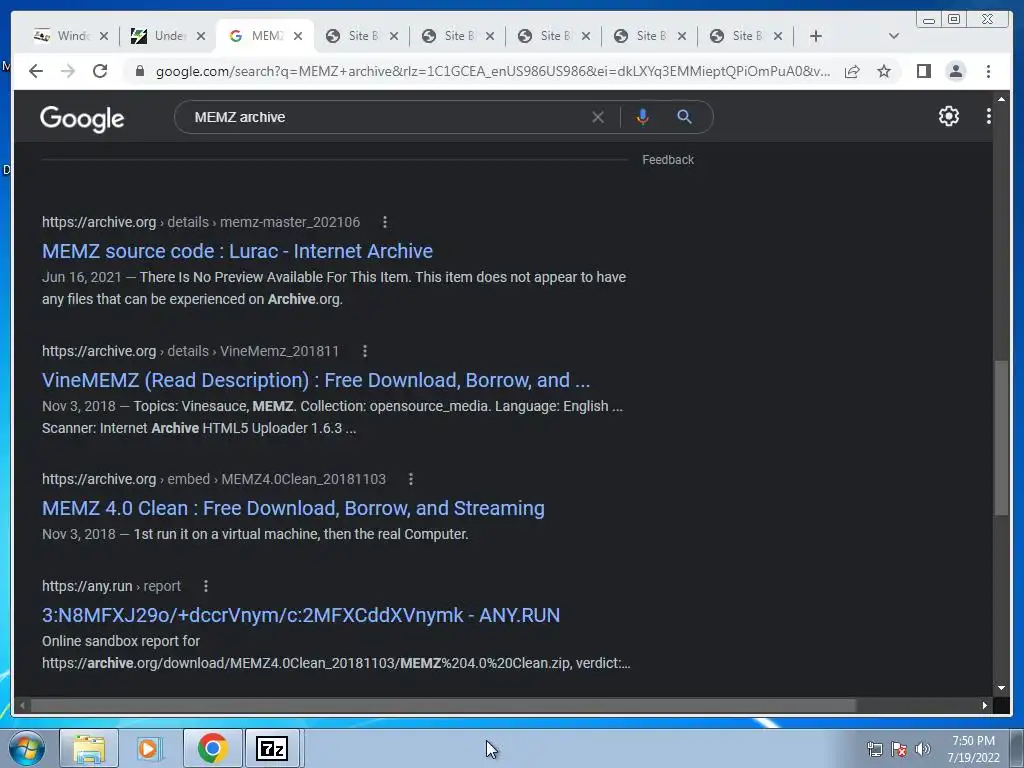Open Google apps dots menu
Viewport: 1024px width, 768px height.
tap(989, 116)
